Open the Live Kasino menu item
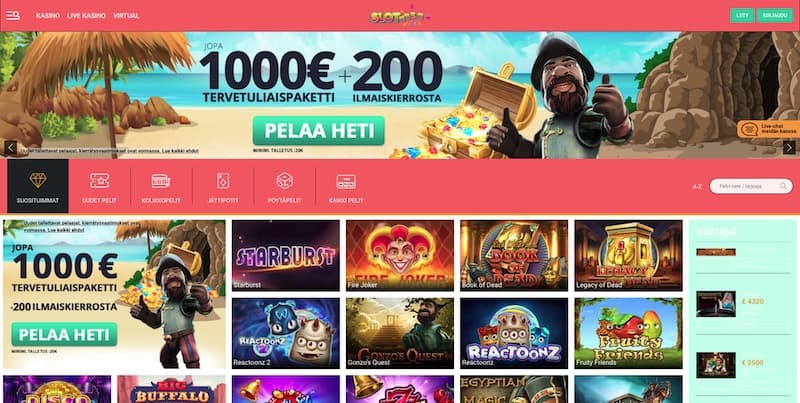The height and width of the screenshot is (403, 800). [x=87, y=16]
